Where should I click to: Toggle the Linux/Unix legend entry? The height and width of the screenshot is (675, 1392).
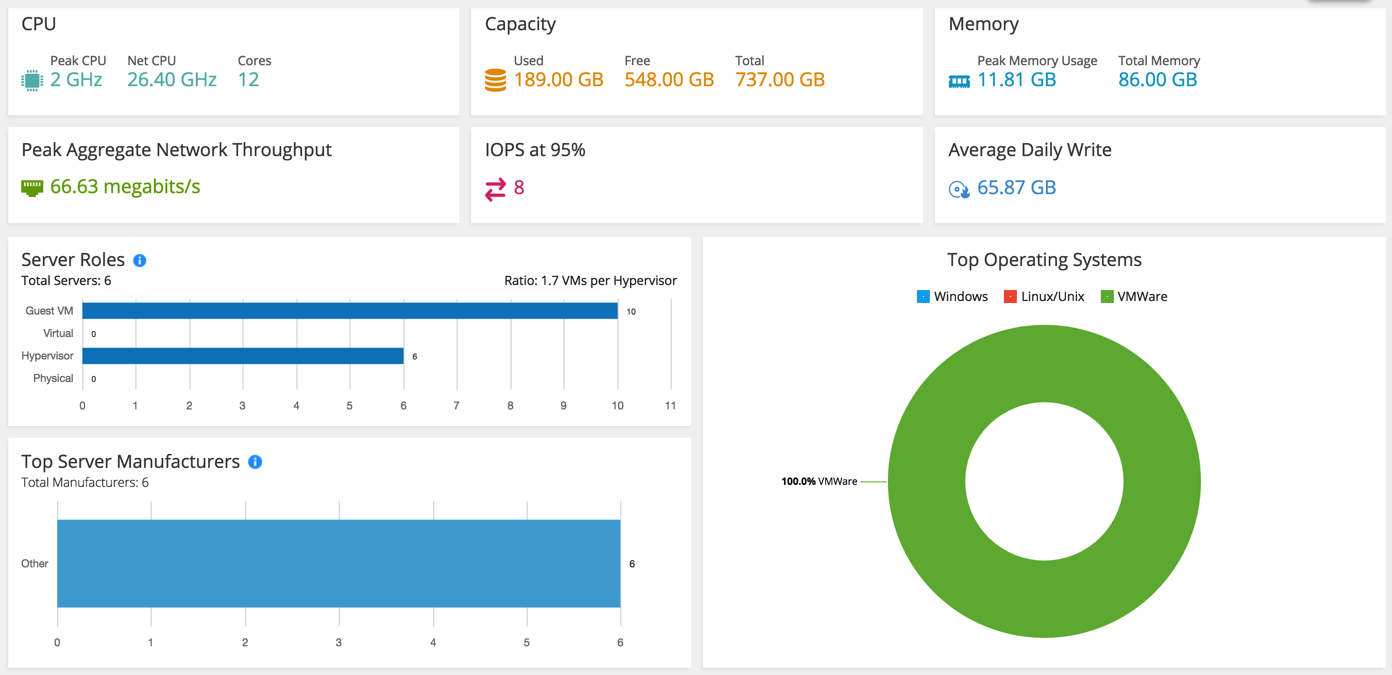[1044, 296]
